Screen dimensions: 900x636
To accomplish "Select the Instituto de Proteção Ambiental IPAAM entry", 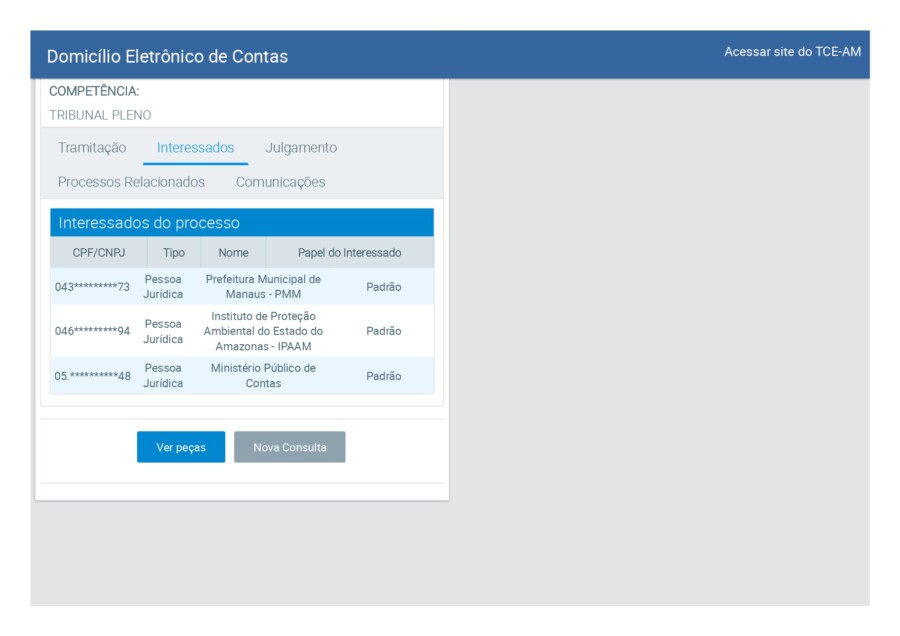I will click(263, 331).
